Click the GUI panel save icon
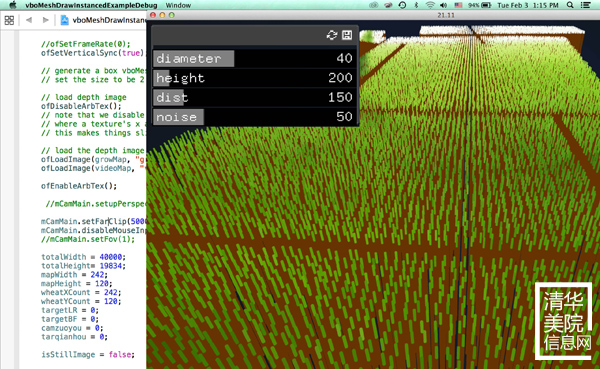 [347, 35]
